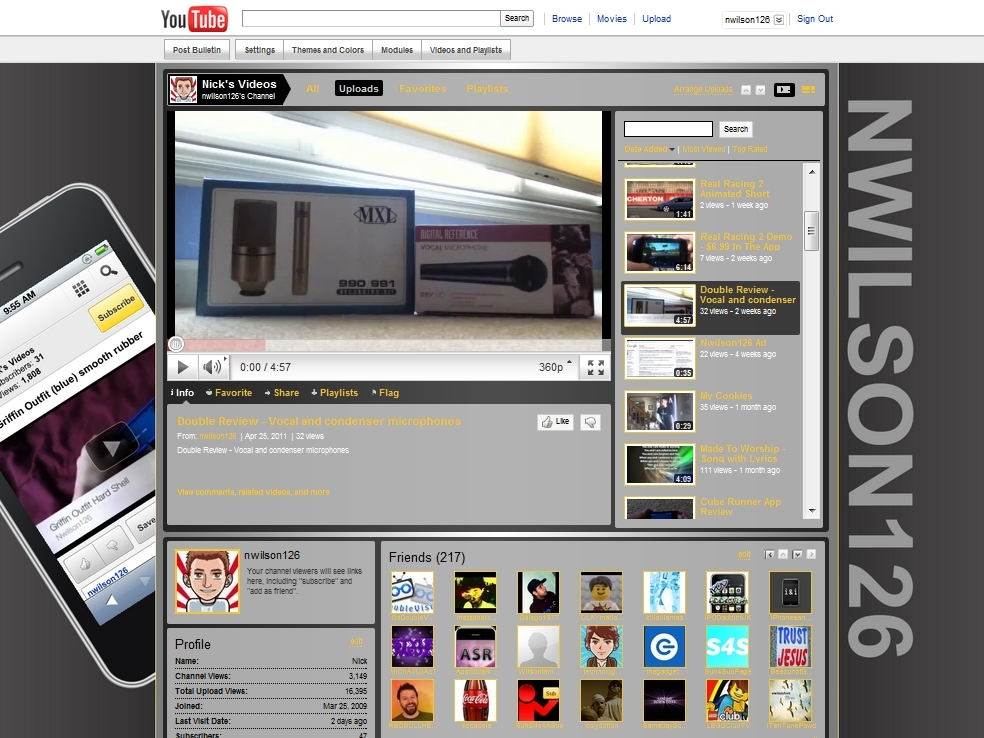Open the Info tab below video
Viewport: 984px width, 738px height.
(x=183, y=393)
